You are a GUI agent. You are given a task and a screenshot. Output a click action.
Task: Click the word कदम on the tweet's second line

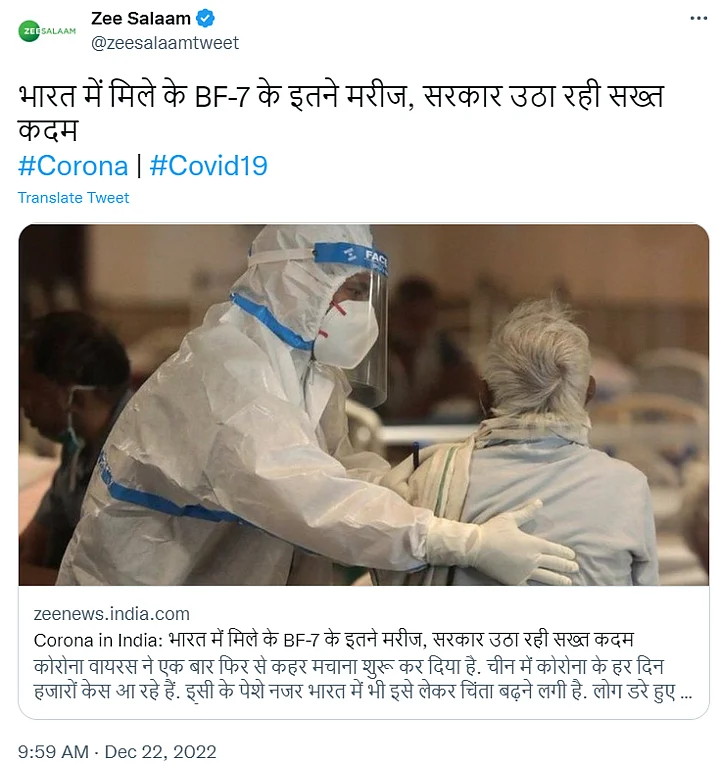[x=48, y=130]
